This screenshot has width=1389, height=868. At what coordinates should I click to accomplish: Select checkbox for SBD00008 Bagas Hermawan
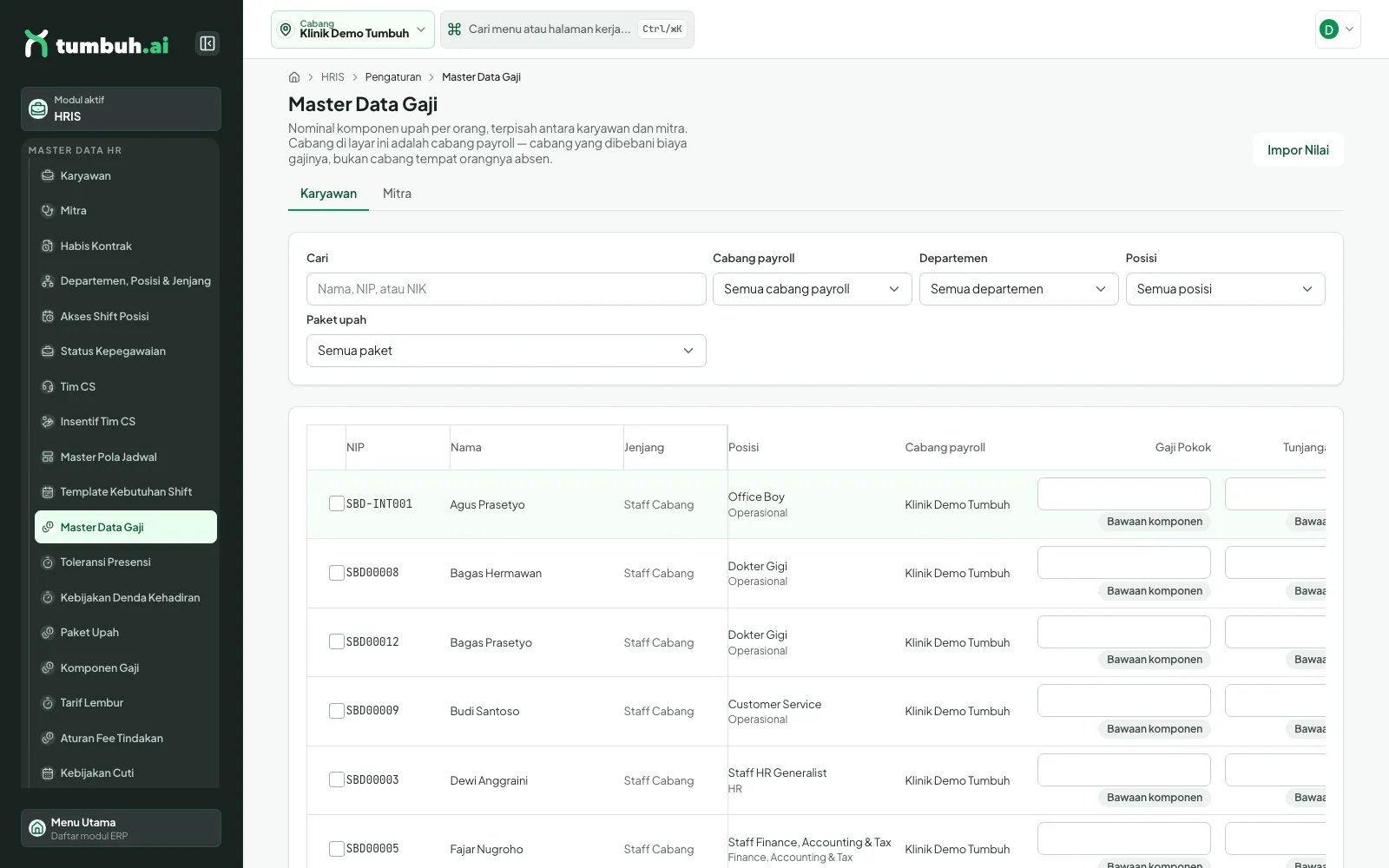(x=337, y=573)
